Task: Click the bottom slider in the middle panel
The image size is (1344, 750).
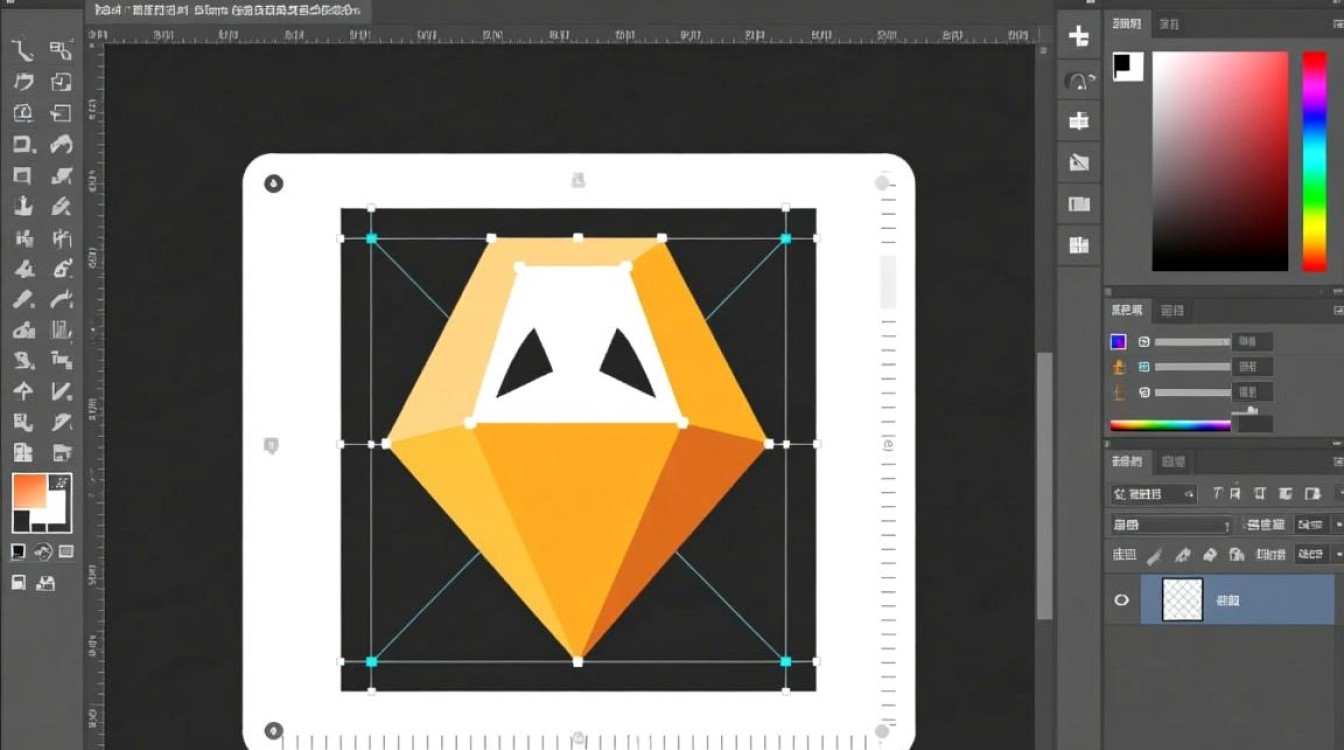Action: [1192, 392]
